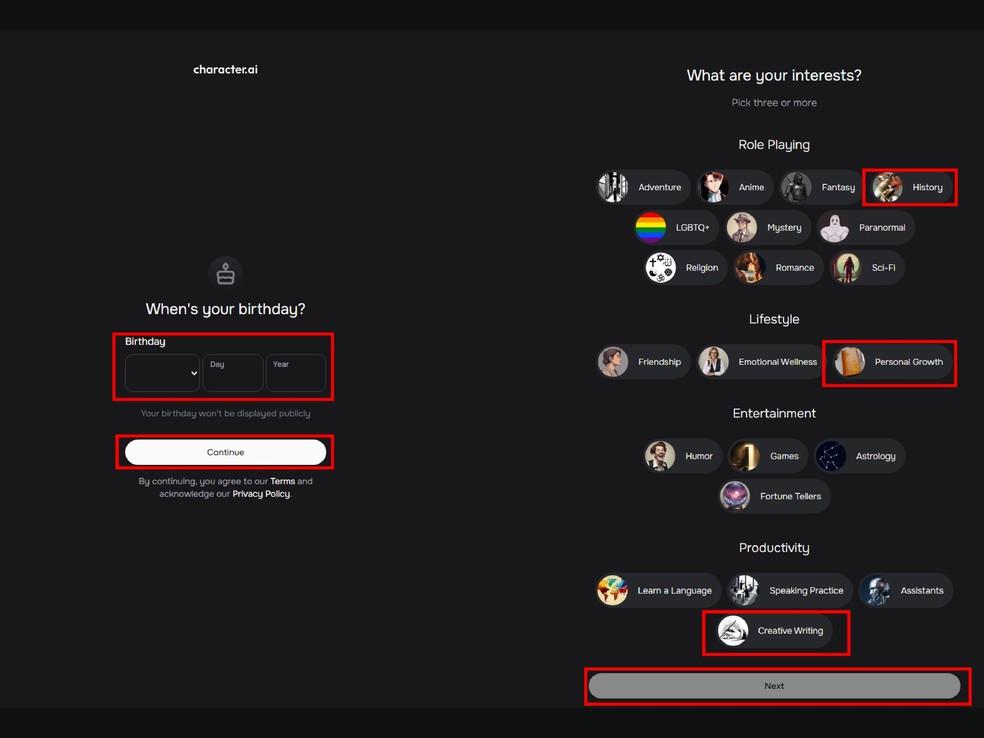Screen dimensions: 984x738
Task: Focus the birthday Year field
Action: 296,373
